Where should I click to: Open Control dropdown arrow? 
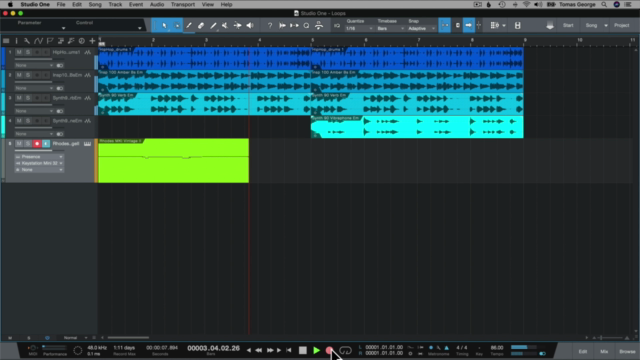140,28
